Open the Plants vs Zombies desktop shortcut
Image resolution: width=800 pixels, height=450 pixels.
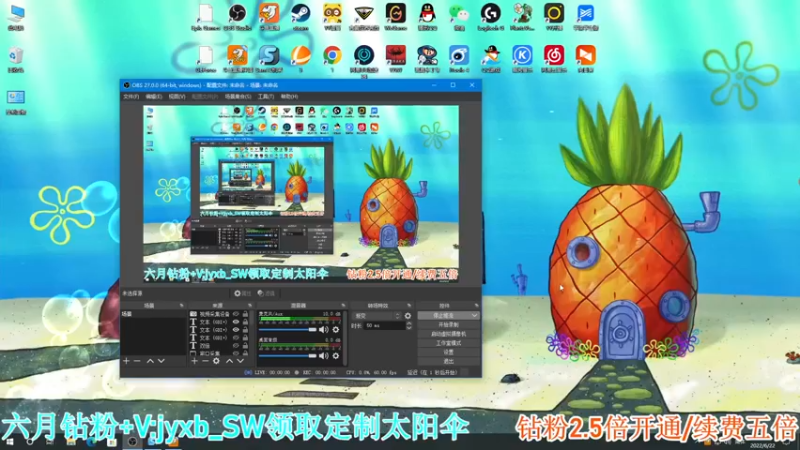[522, 17]
